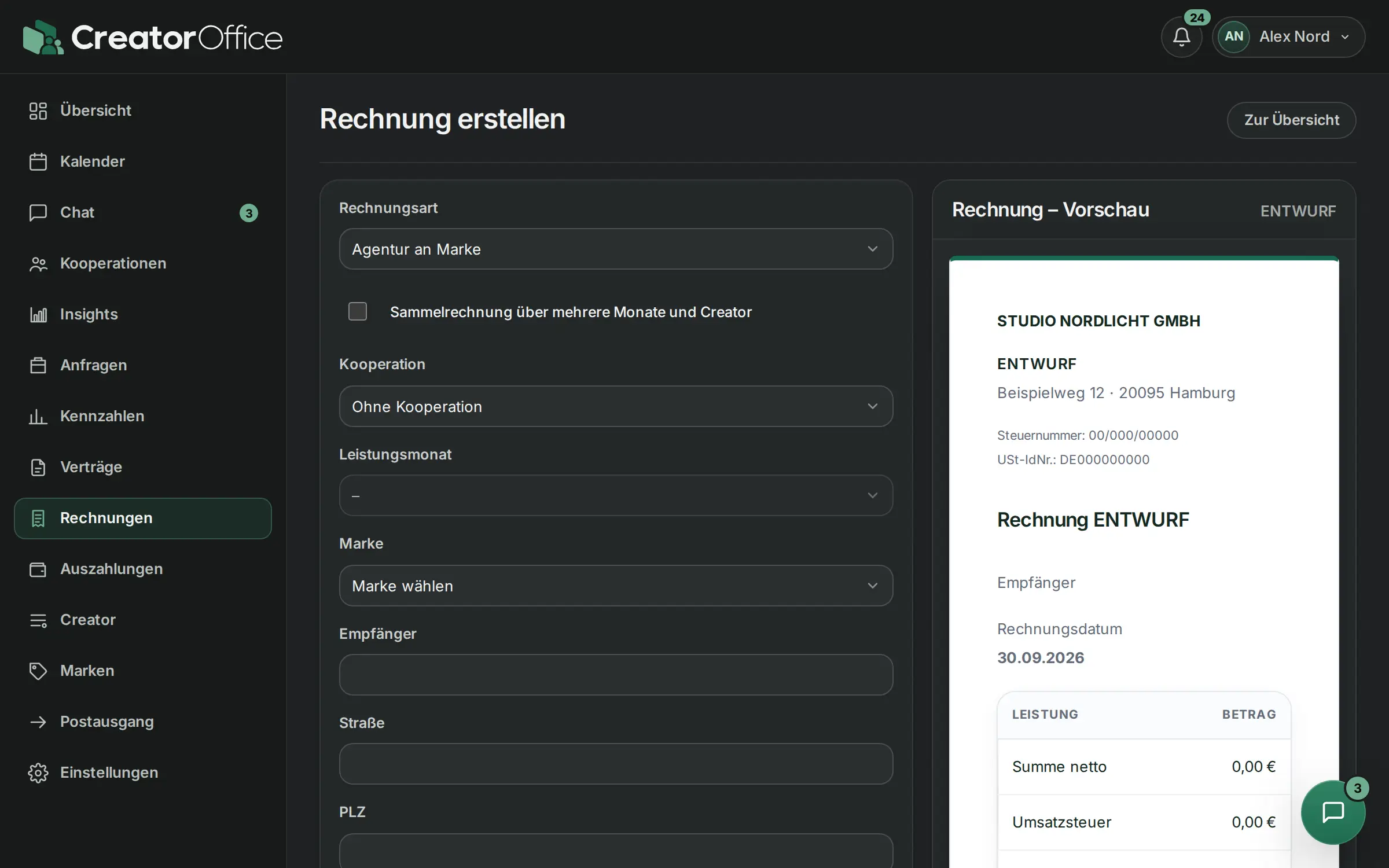Click the Insights chart icon

pos(38,314)
